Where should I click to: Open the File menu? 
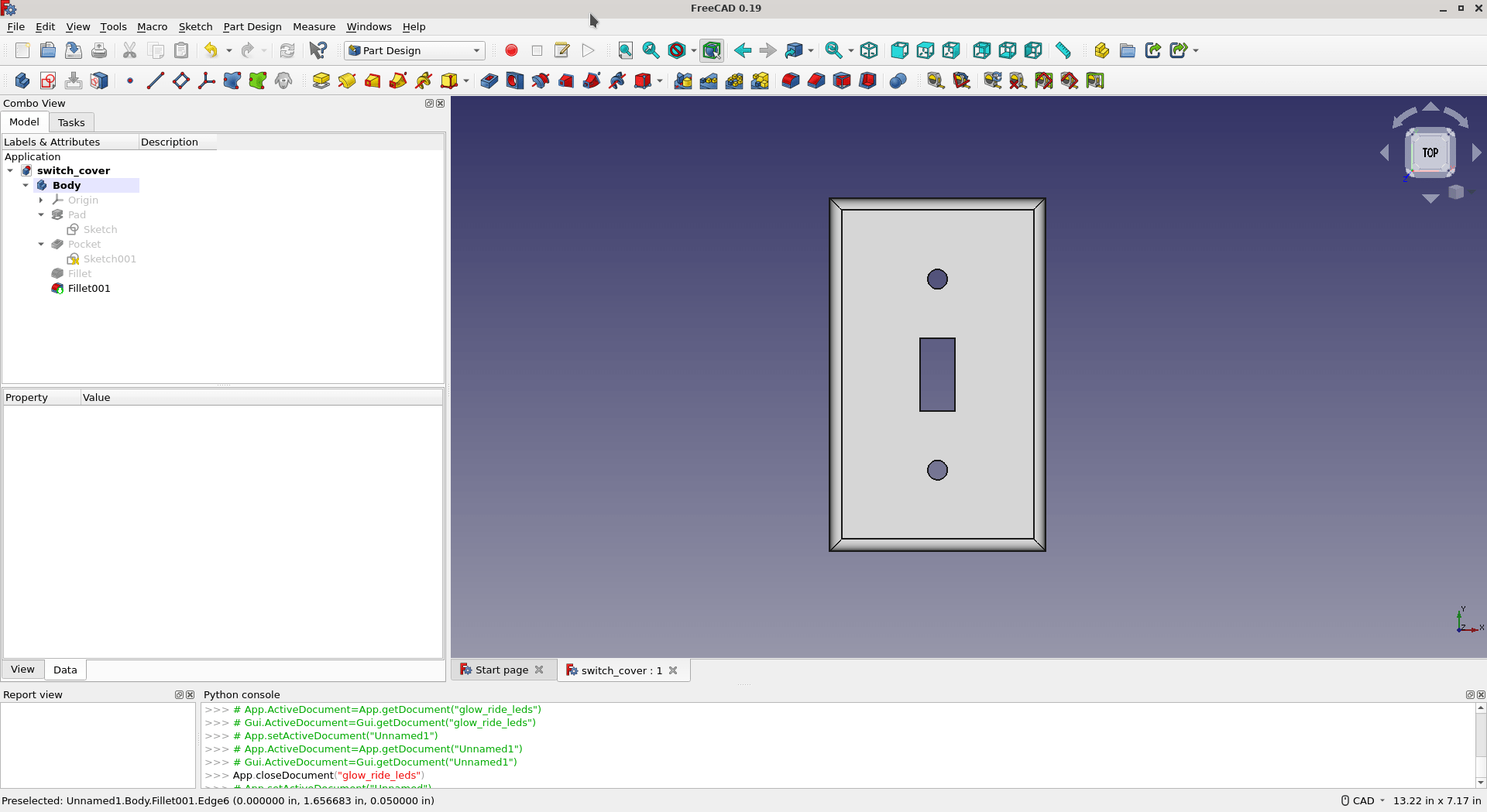pyautogui.click(x=15, y=26)
